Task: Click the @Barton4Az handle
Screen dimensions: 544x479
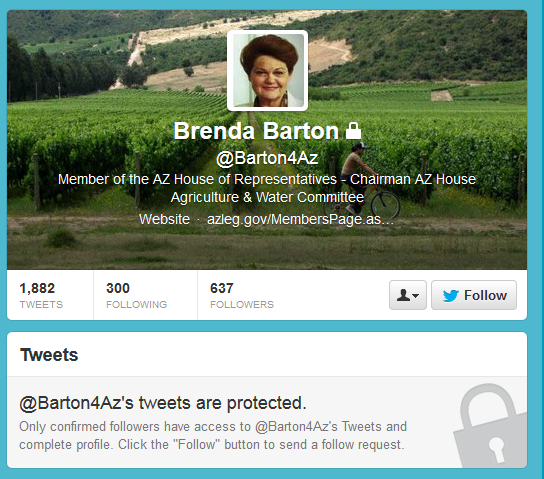Action: (267, 158)
